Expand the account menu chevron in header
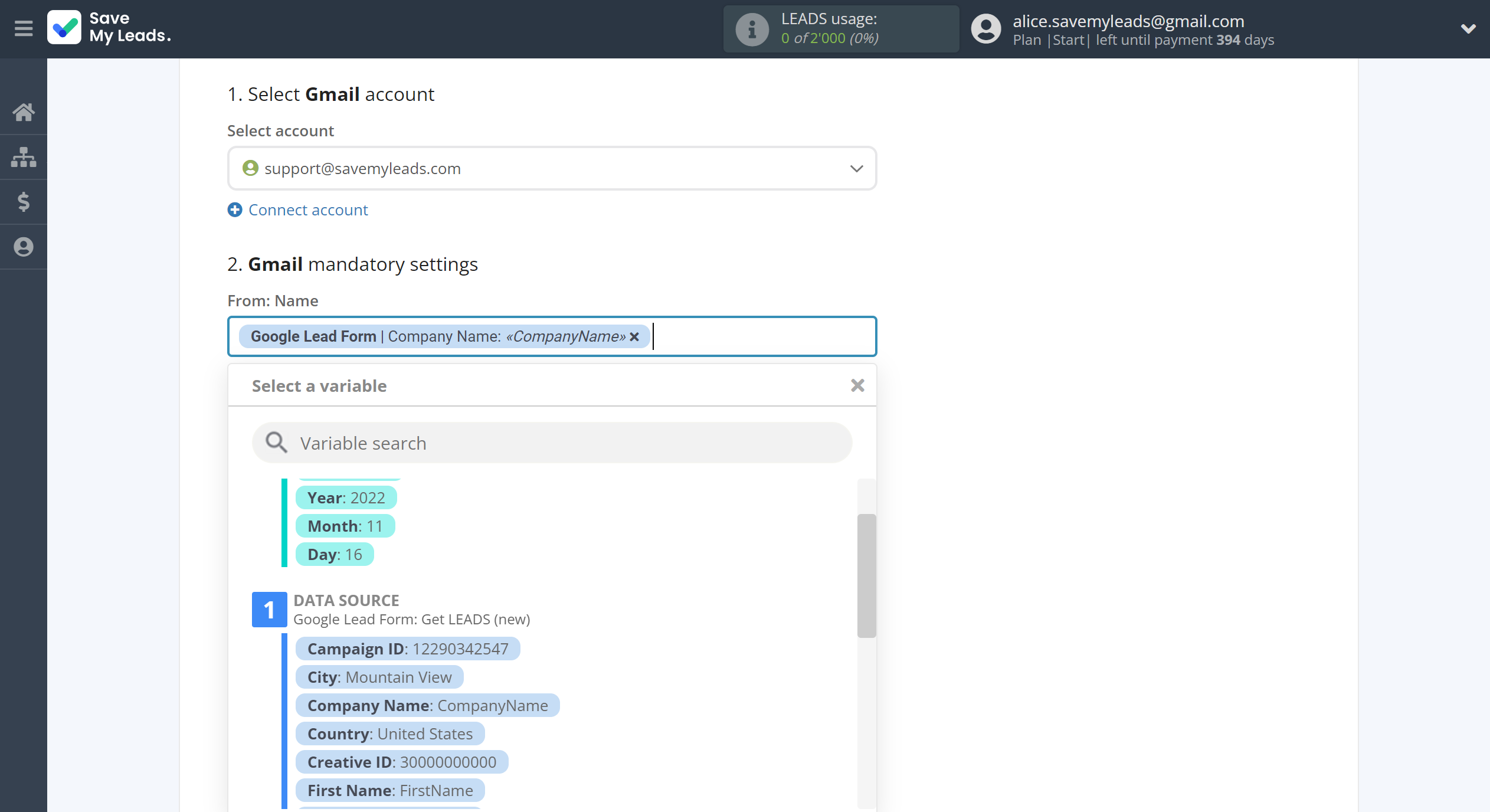The image size is (1490, 812). 1468,28
